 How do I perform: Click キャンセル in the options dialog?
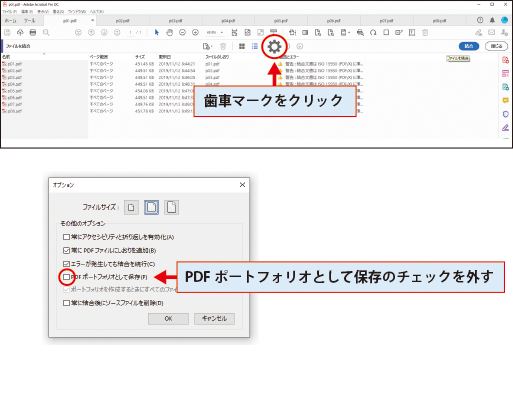click(214, 319)
